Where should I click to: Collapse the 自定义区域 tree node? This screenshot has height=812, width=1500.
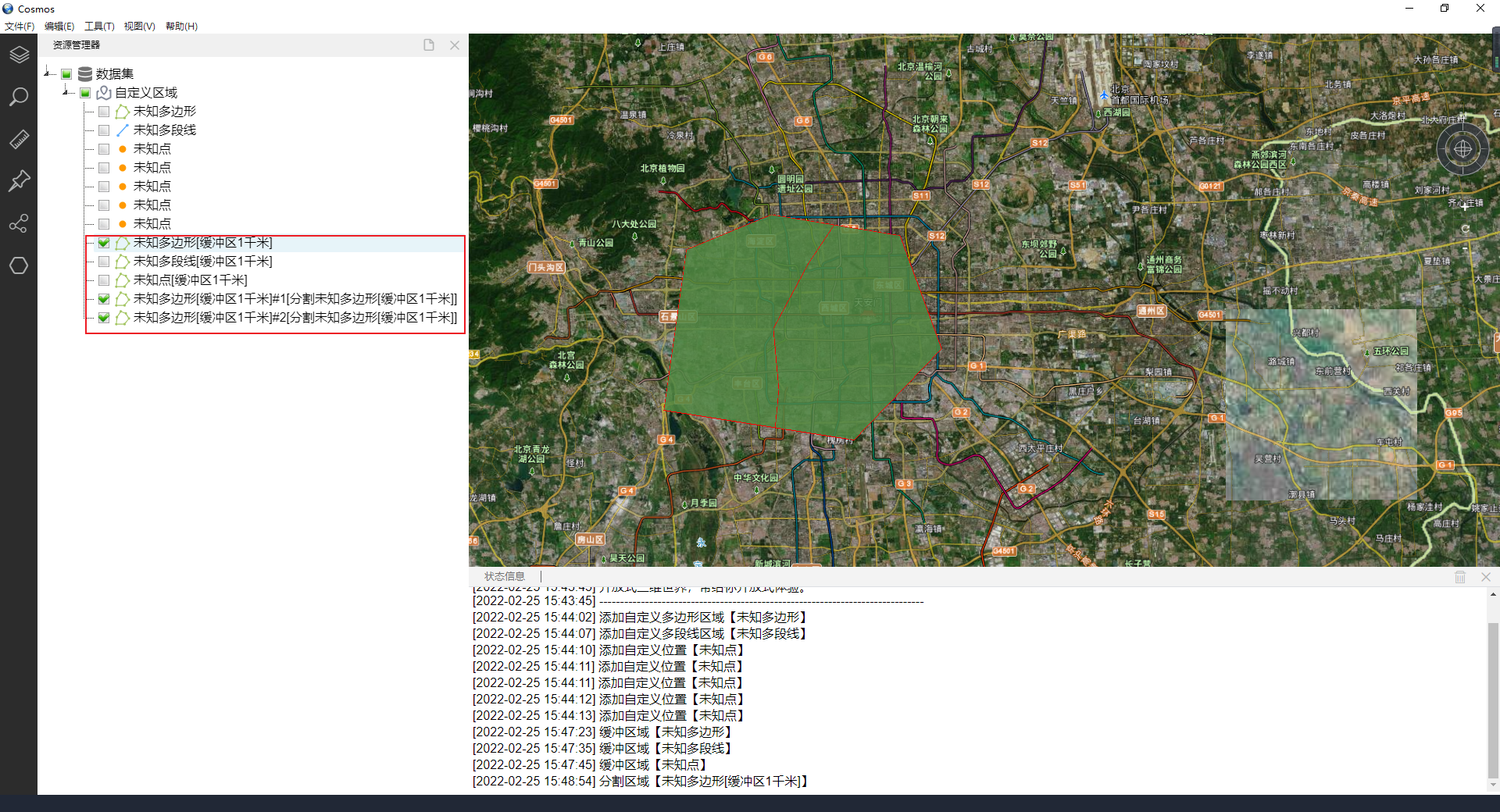66,92
